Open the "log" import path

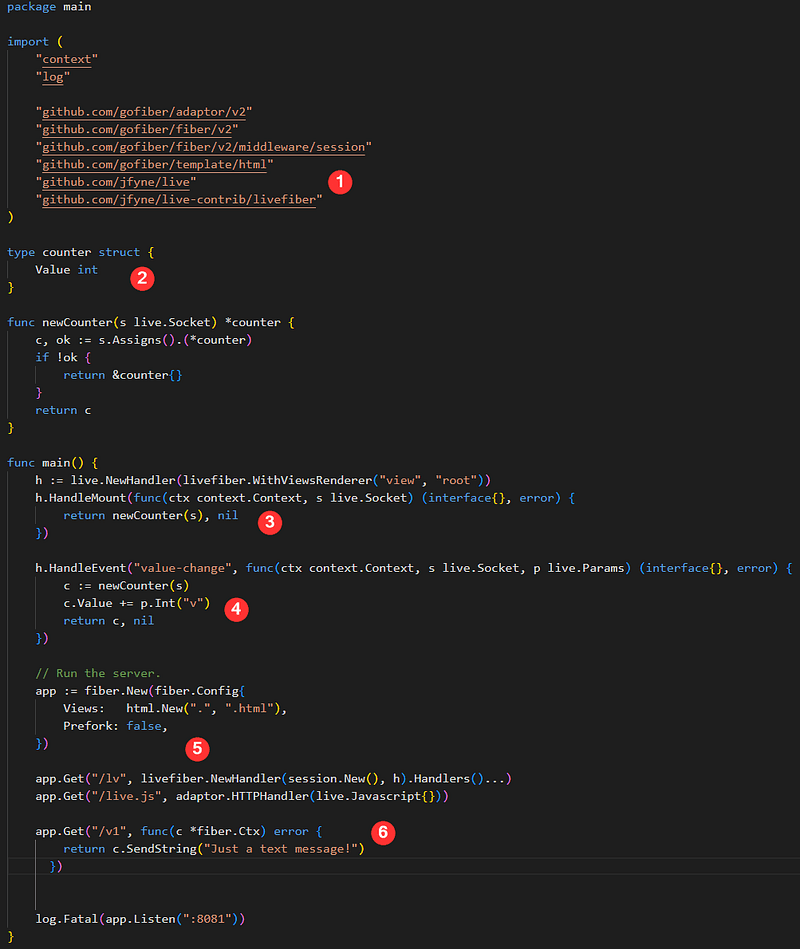click(x=53, y=77)
